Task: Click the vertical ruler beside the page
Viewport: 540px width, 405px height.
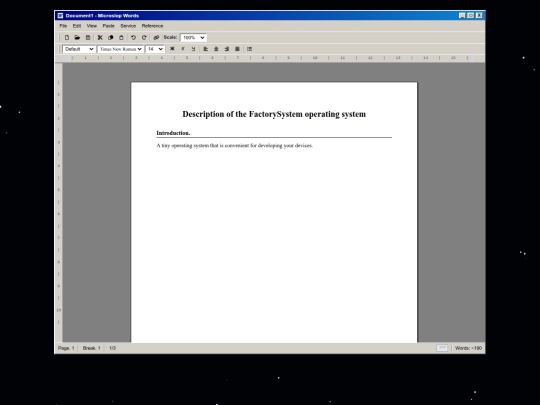Action: 59,202
